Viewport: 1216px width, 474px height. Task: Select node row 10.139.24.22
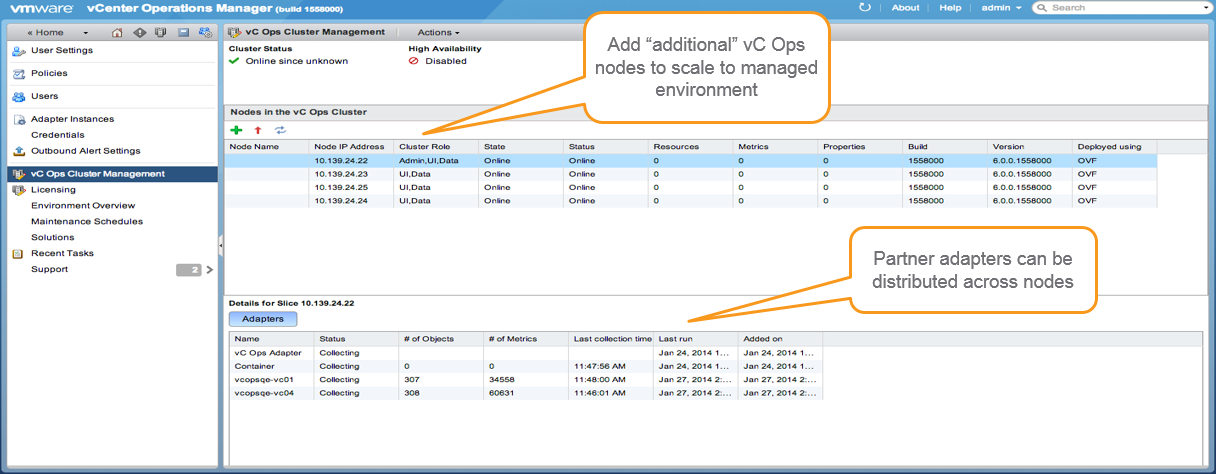point(691,160)
